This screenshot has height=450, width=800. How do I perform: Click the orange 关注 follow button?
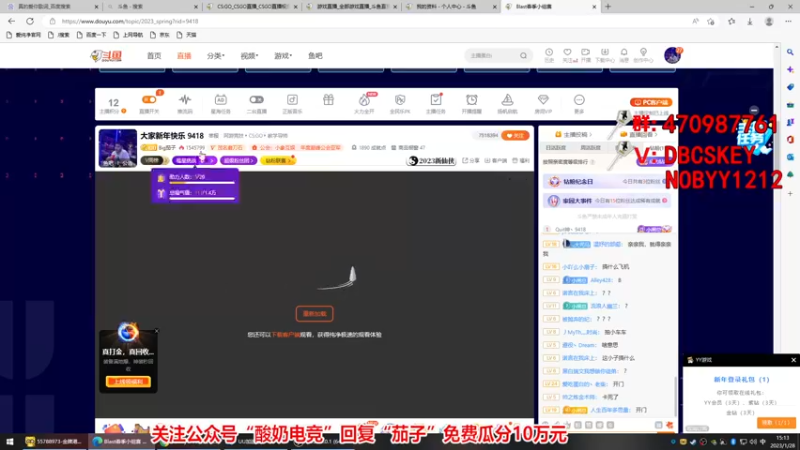pyautogui.click(x=515, y=135)
